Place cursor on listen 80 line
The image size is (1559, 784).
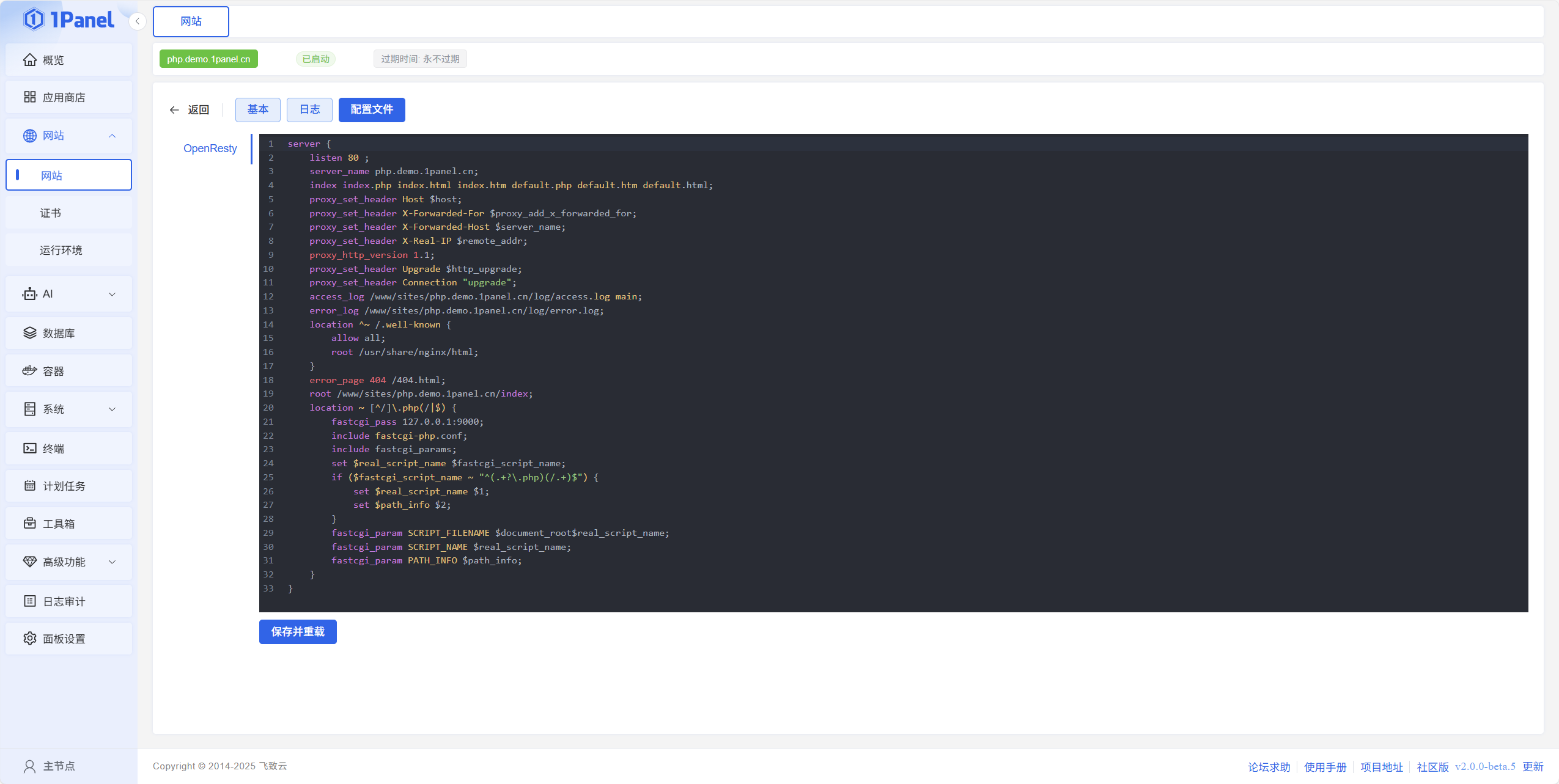pyautogui.click(x=339, y=158)
